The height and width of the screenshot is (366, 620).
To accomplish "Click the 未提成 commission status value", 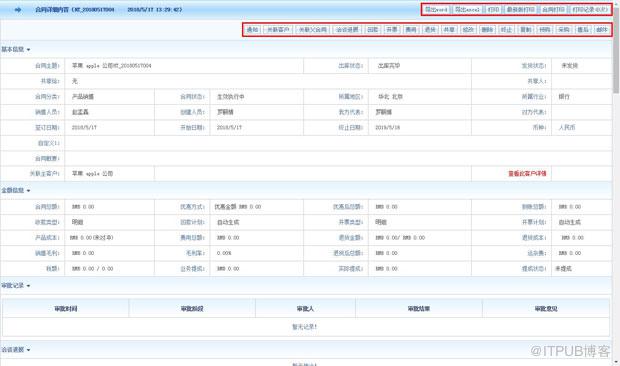I will tap(563, 268).
